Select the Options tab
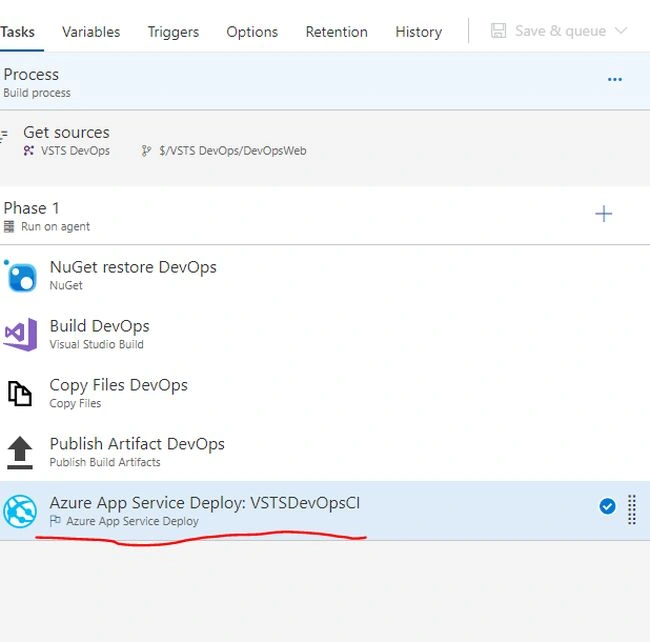Screen dimensions: 650x642 click(252, 32)
